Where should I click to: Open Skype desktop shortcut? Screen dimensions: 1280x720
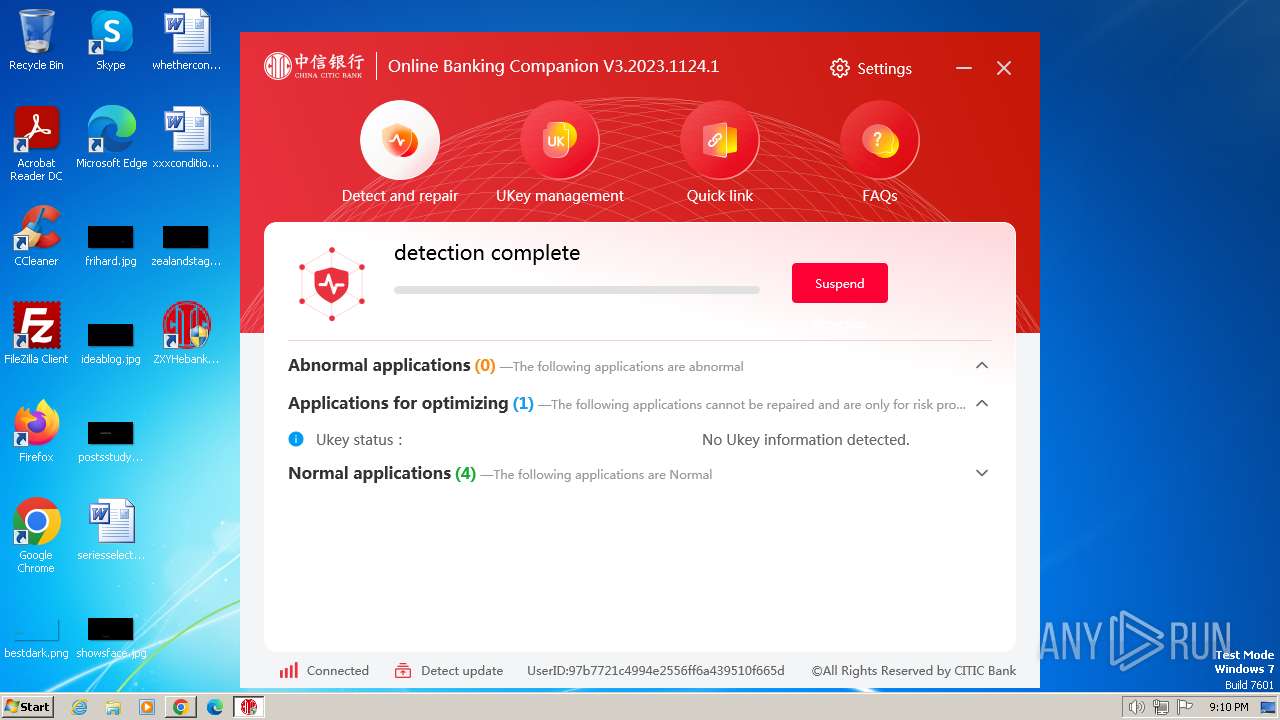click(x=111, y=41)
